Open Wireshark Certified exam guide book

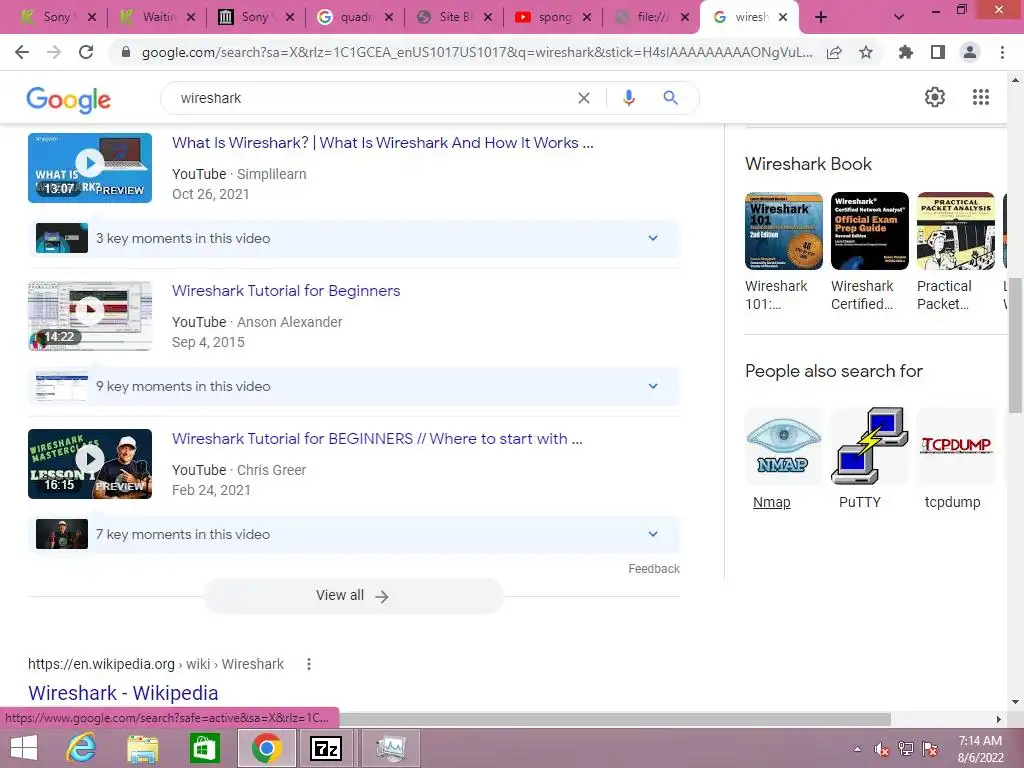click(869, 231)
